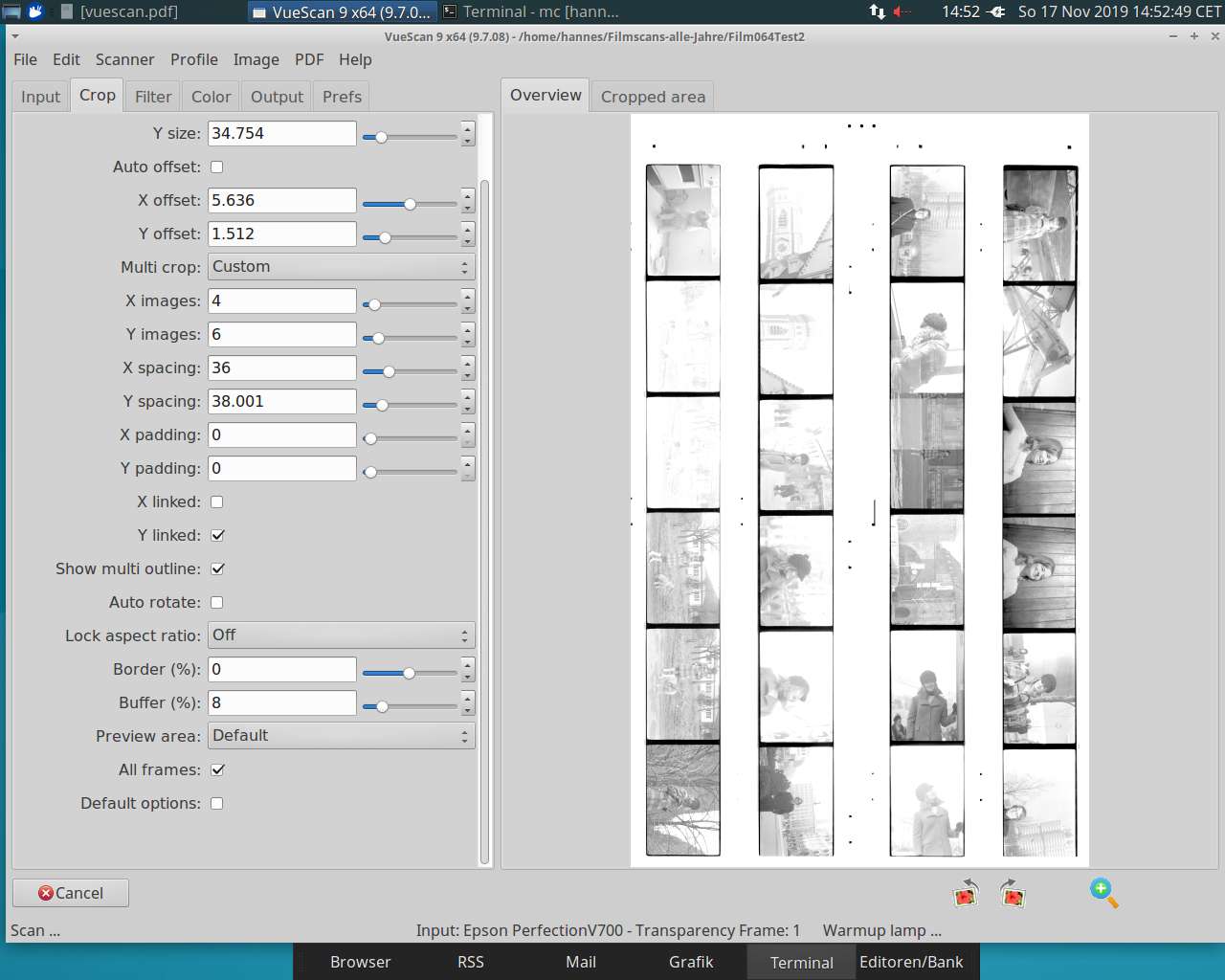This screenshot has height=980, width=1225.
Task: Open the Scanner menu
Action: pos(124,59)
